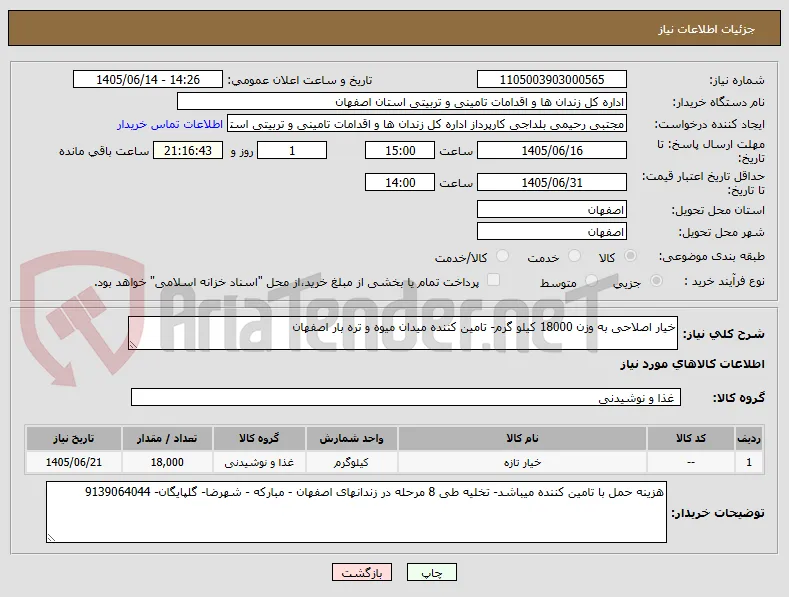Click the ردیف column header
The height and width of the screenshot is (597, 789).
749,438
